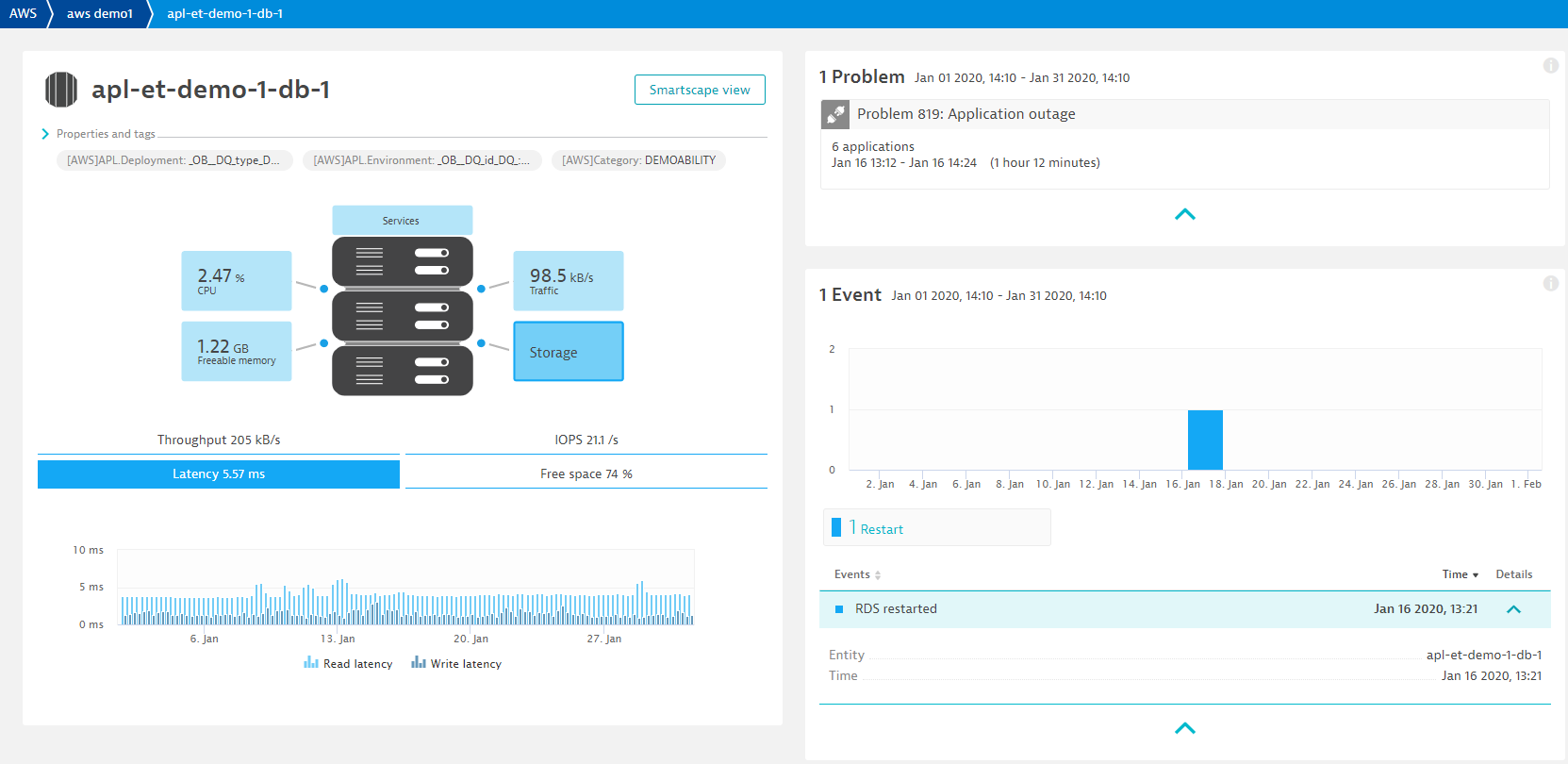Click the Write latency legend label
The height and width of the screenshot is (764, 1568).
(466, 664)
